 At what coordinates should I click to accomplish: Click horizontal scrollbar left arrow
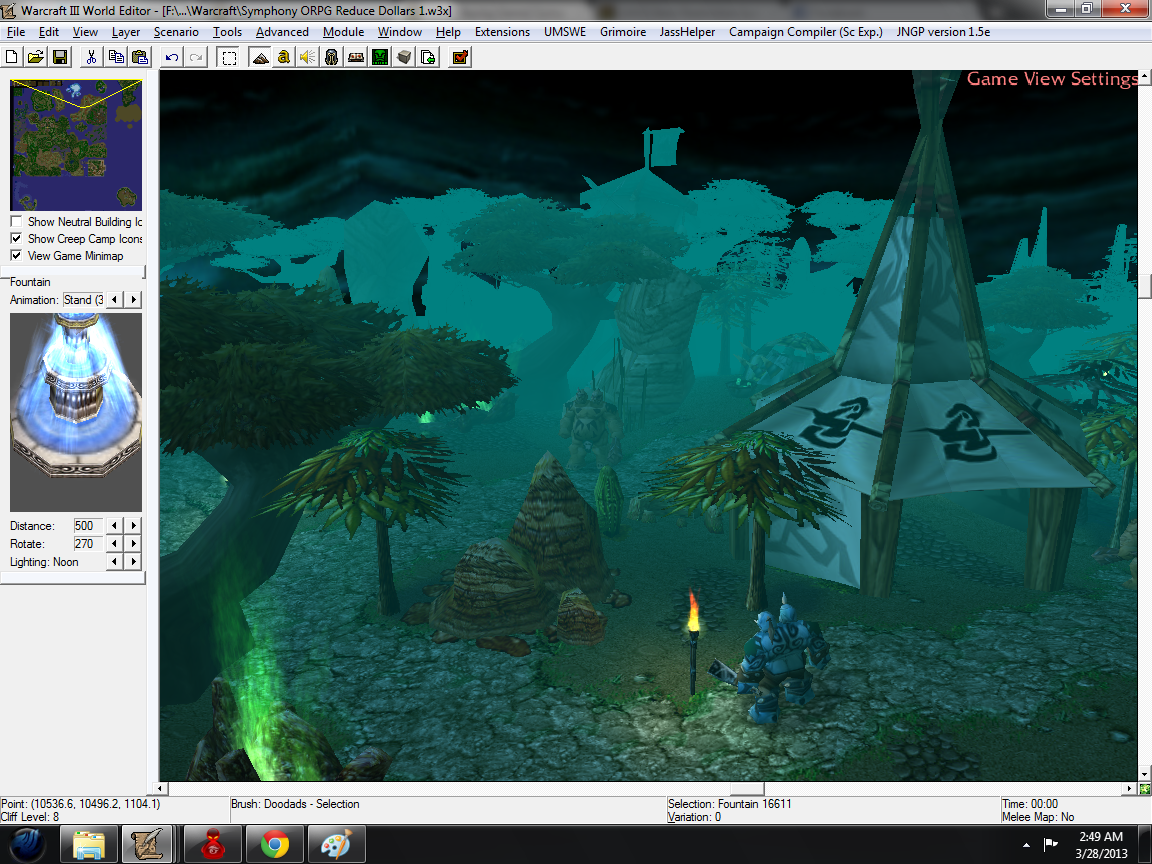pos(161,788)
